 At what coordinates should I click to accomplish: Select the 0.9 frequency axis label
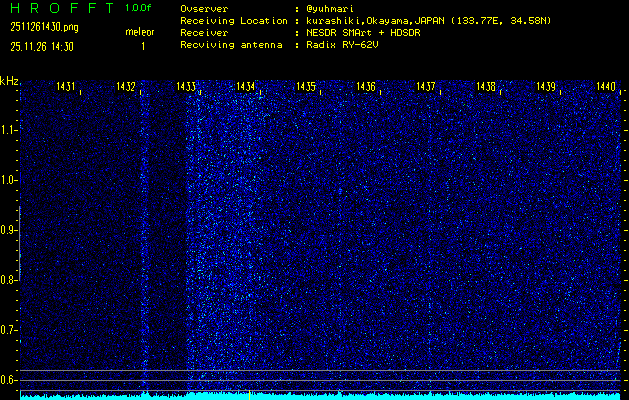pos(9,230)
